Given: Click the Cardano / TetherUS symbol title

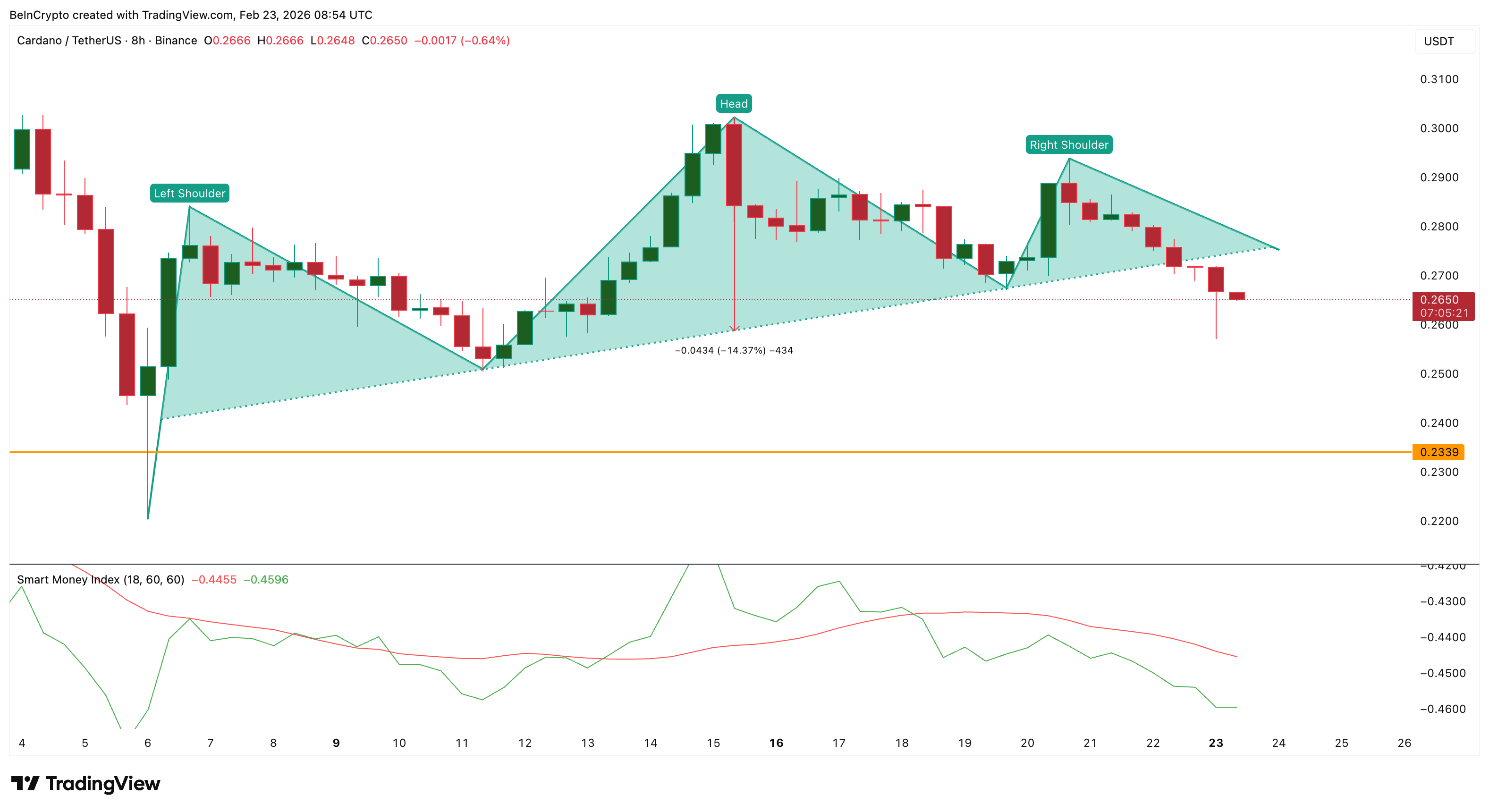Looking at the screenshot, I should (x=69, y=41).
